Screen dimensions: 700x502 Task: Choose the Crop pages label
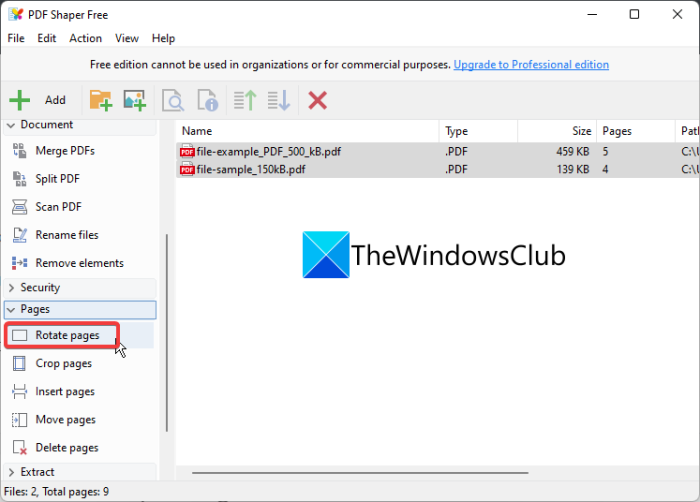64,364
